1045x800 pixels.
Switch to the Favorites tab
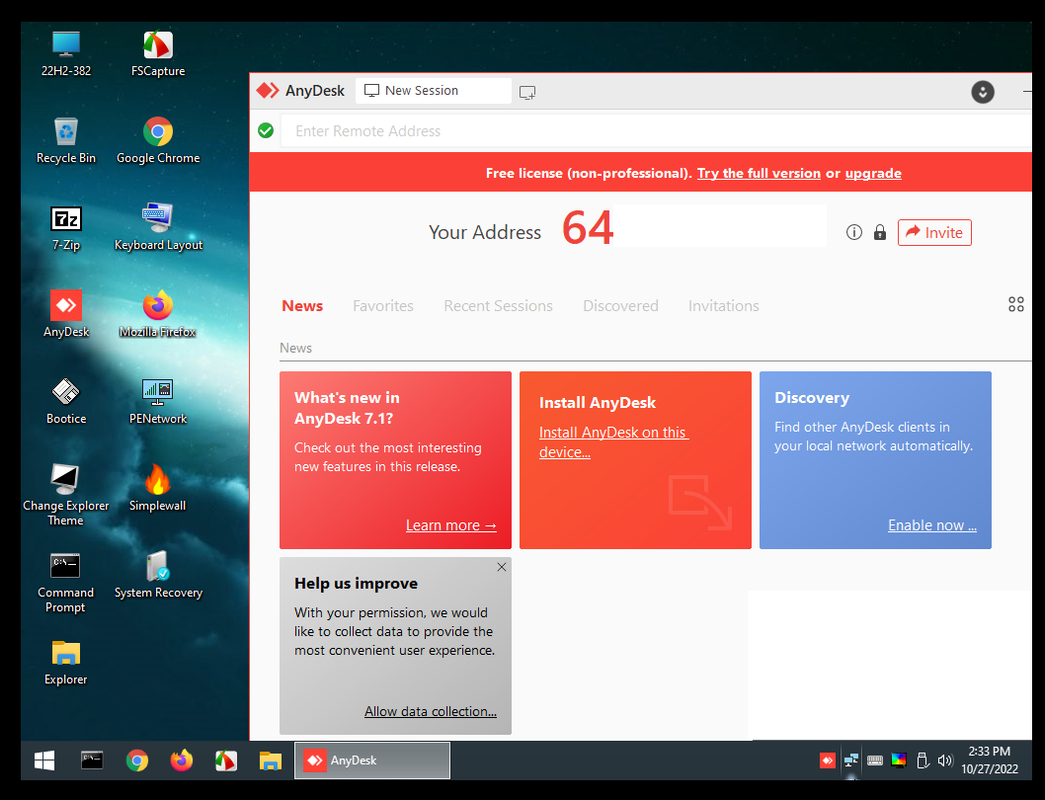(x=383, y=305)
